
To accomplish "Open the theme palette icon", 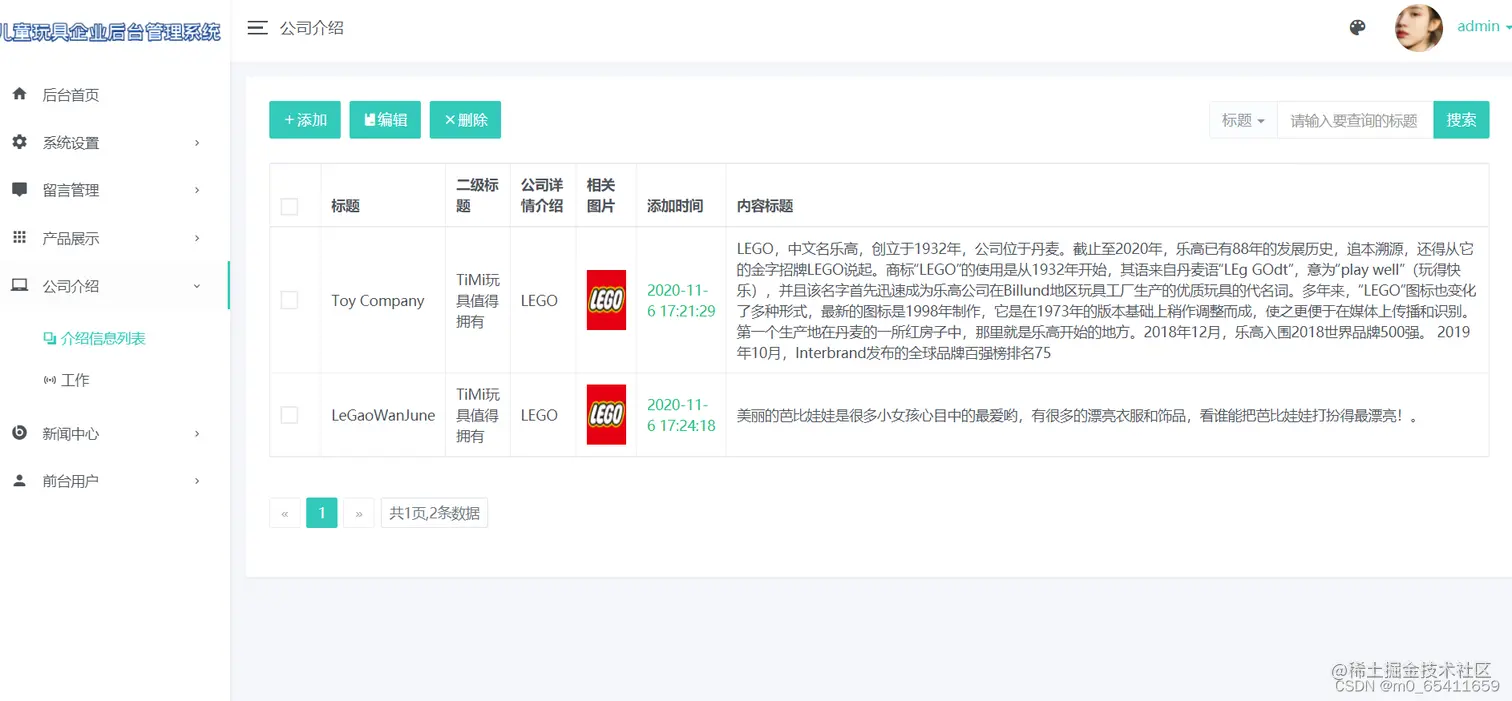I will click(x=1357, y=28).
